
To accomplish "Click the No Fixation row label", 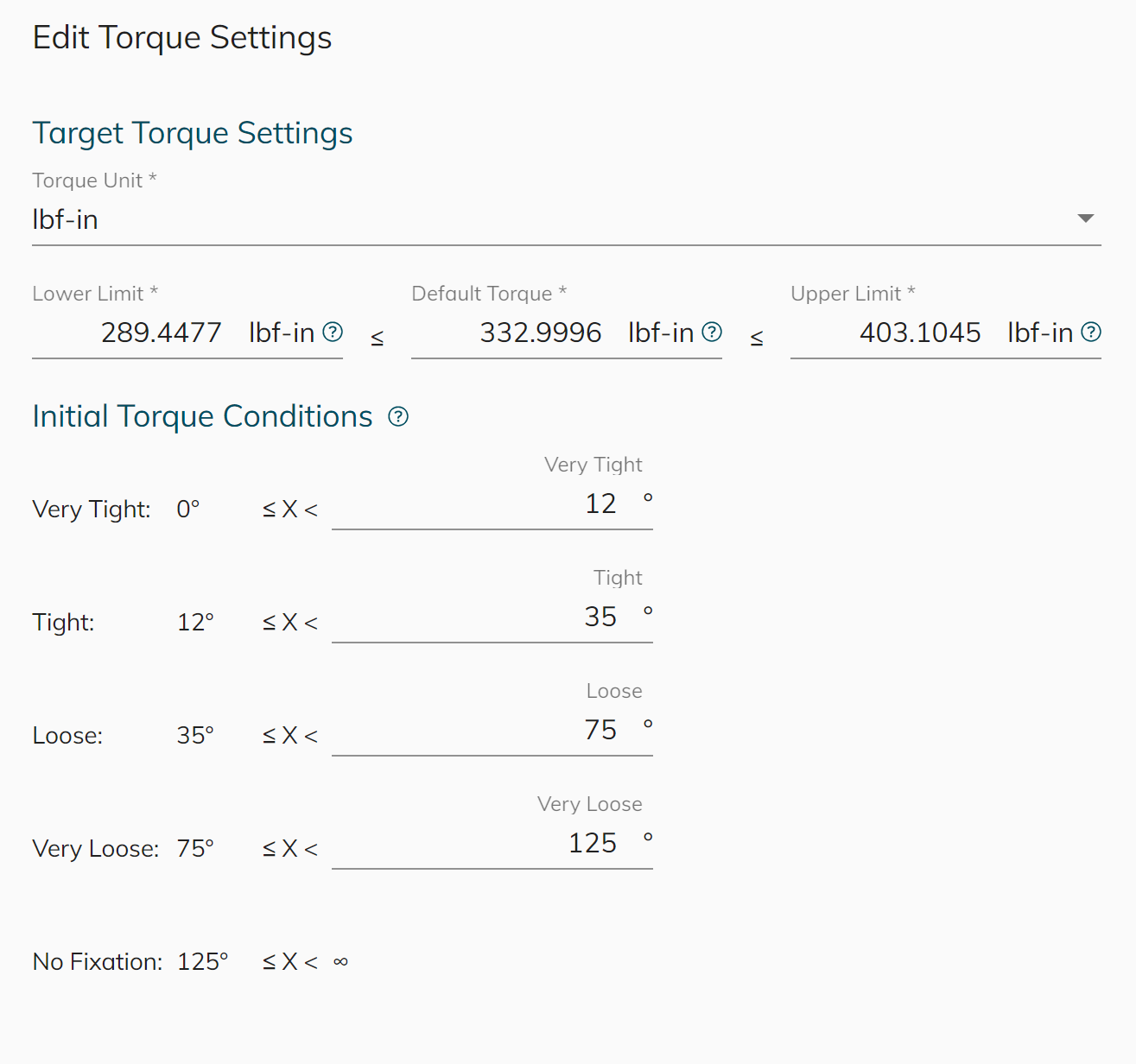I will (97, 962).
